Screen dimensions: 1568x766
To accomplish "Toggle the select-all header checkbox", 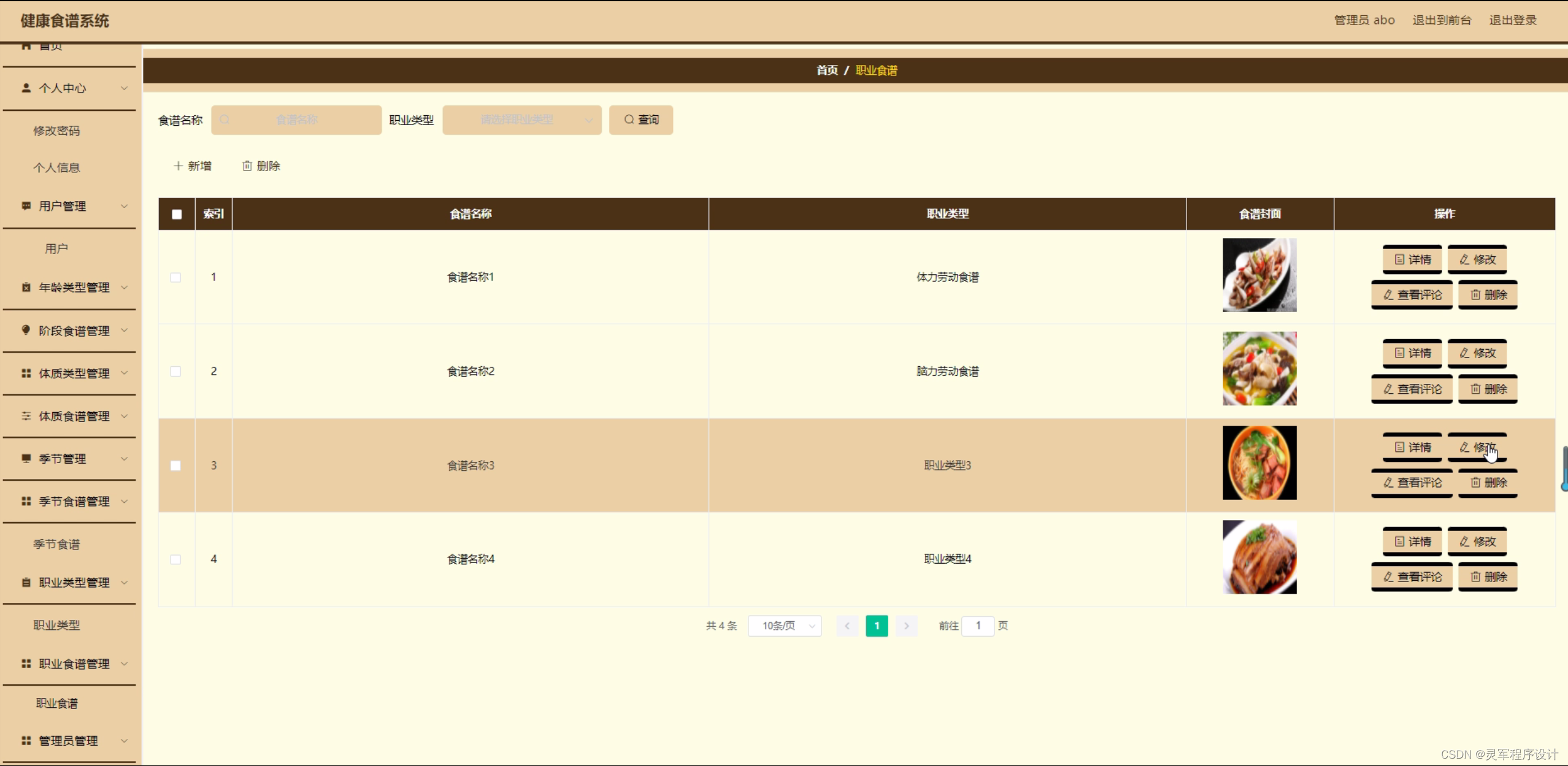I will [x=177, y=214].
